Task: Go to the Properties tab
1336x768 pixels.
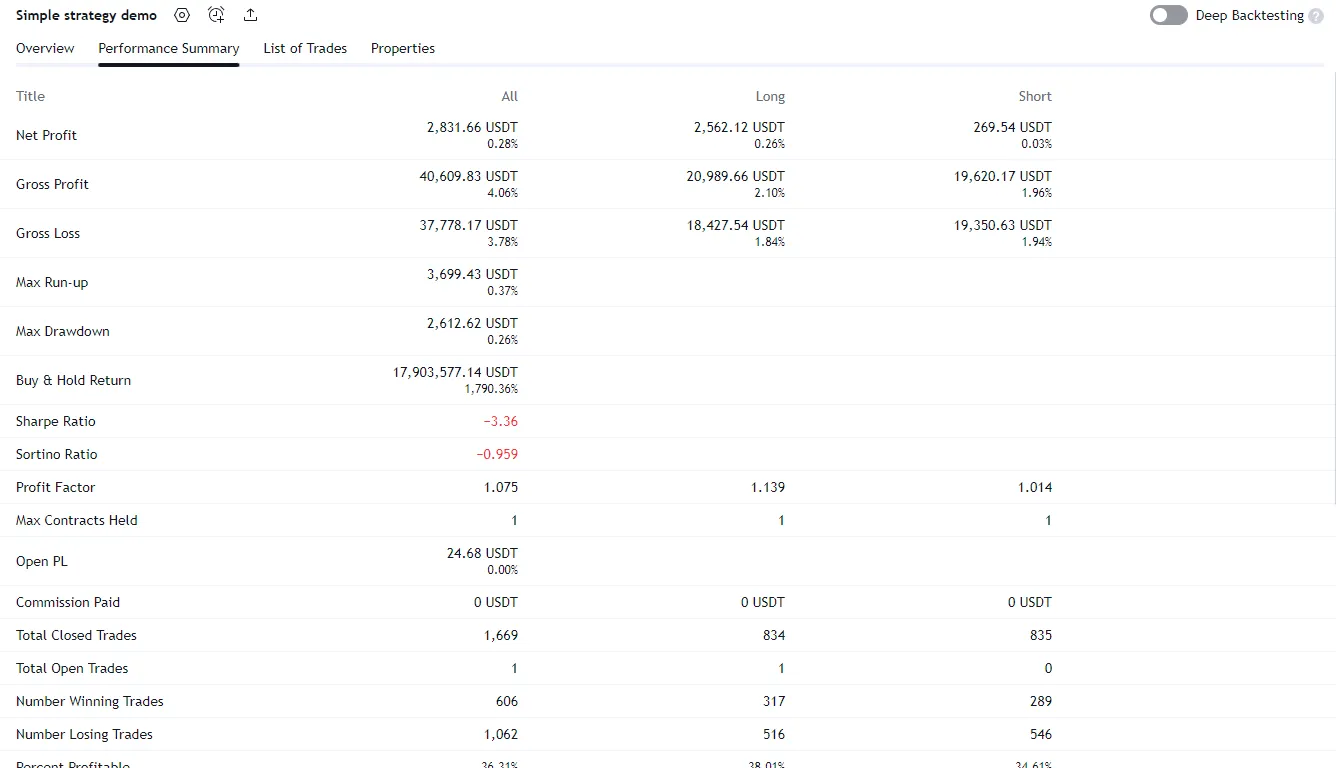Action: (402, 48)
